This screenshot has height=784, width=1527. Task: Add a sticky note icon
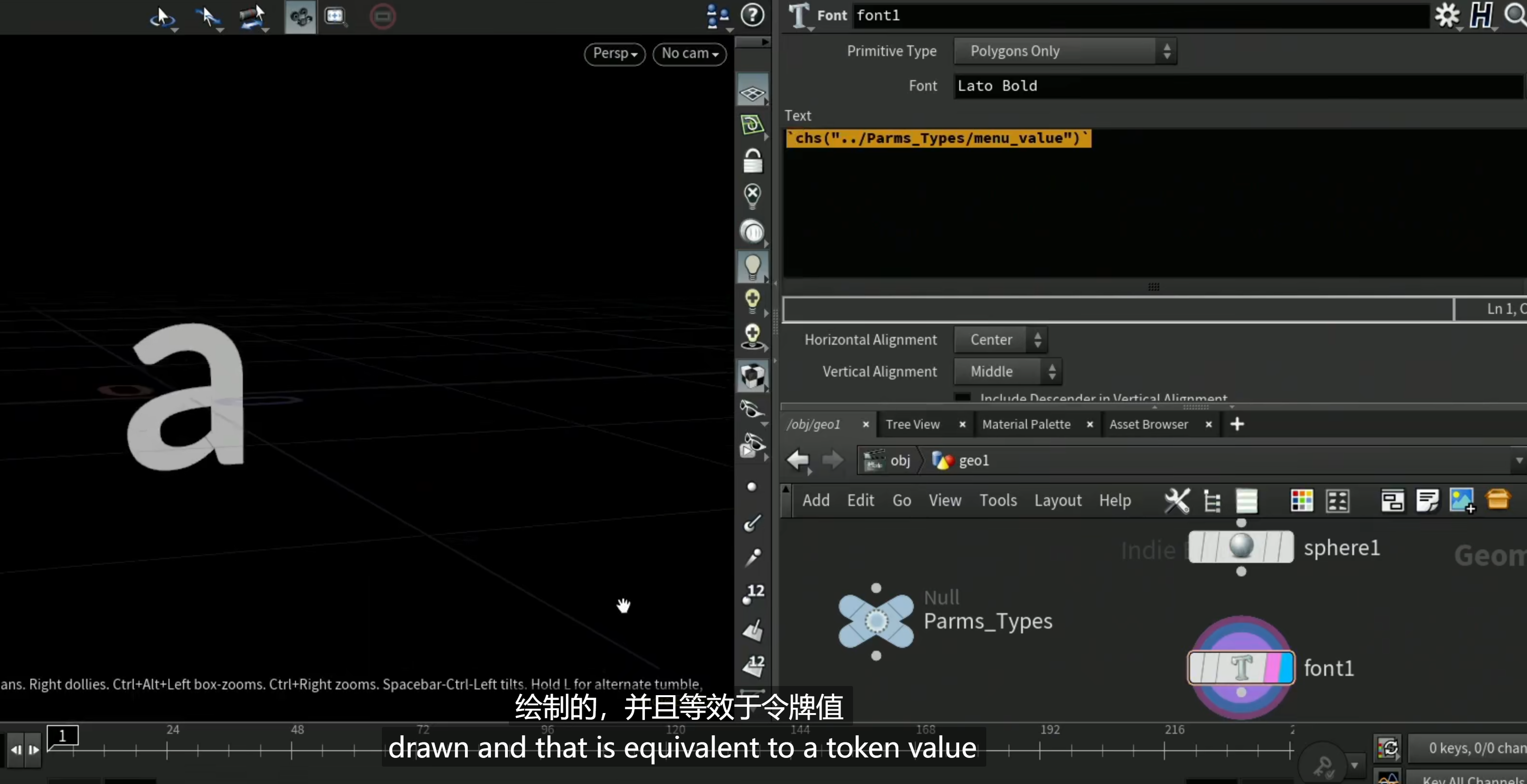[1428, 501]
